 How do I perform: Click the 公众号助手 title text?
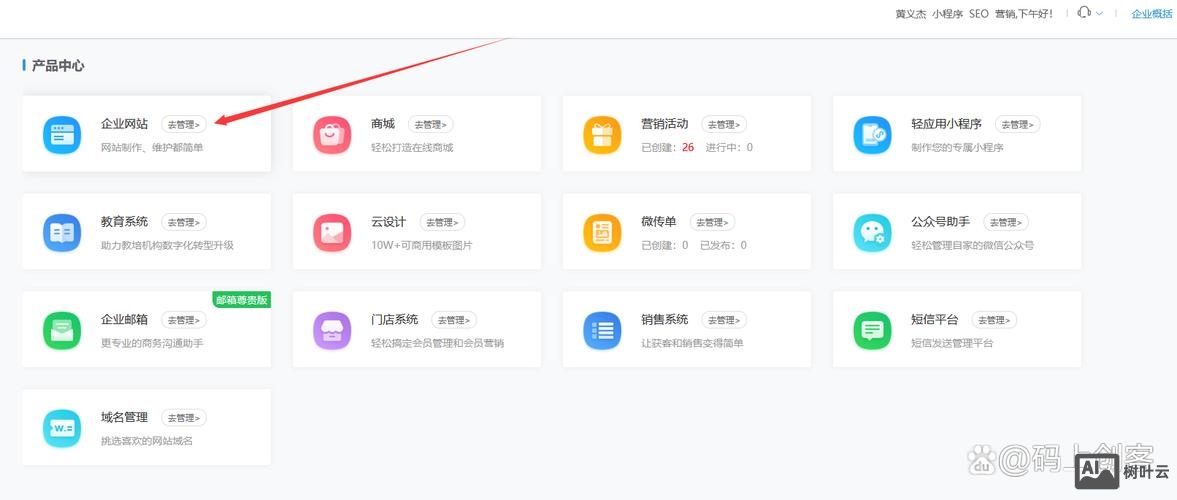tap(941, 221)
